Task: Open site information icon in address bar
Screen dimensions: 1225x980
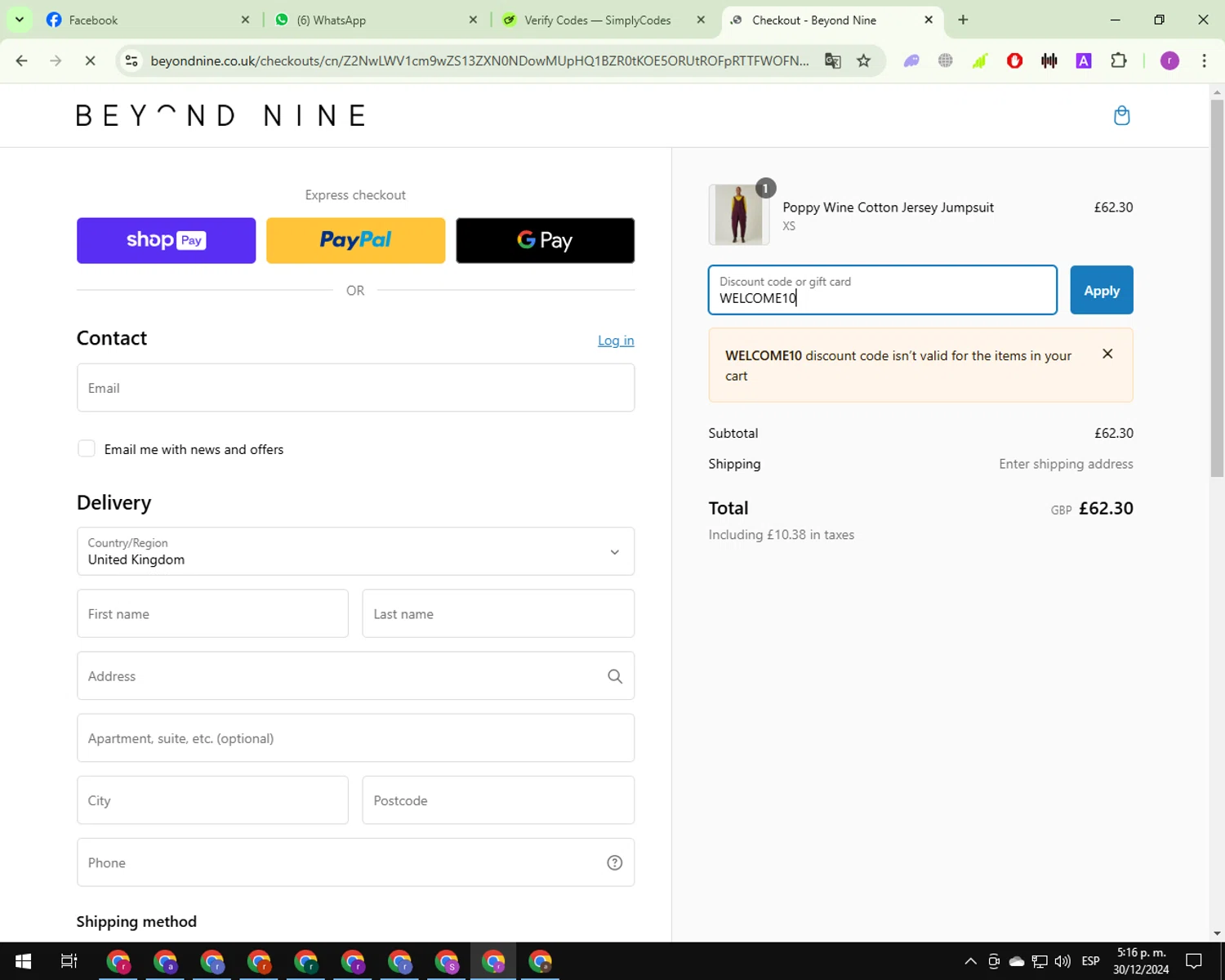Action: point(131,60)
